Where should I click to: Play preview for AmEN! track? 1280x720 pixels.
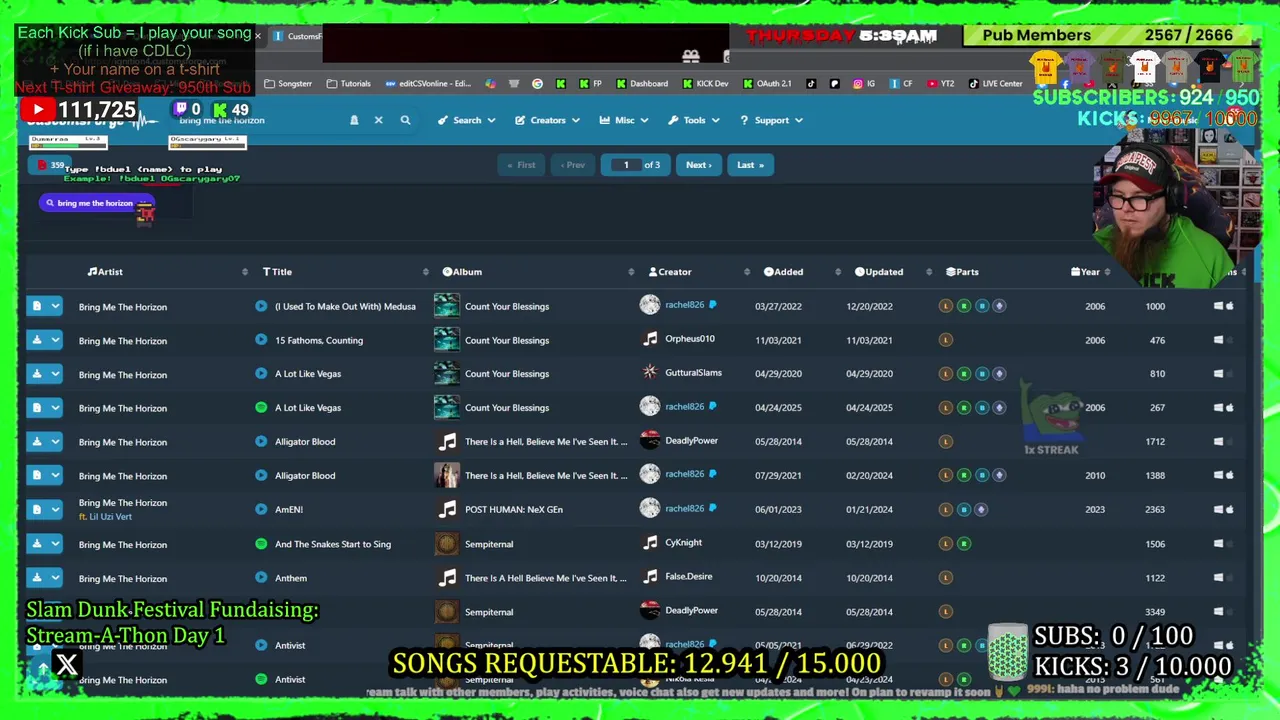[x=261, y=509]
